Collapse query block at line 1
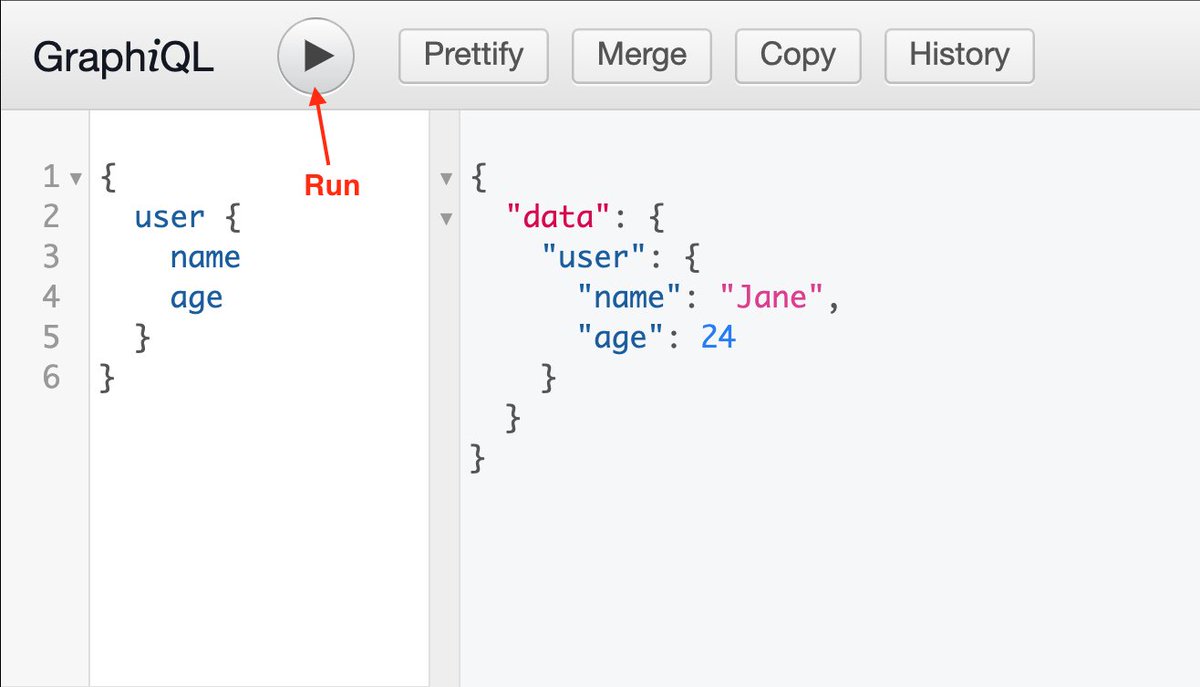This screenshot has width=1200, height=687. tap(75, 179)
